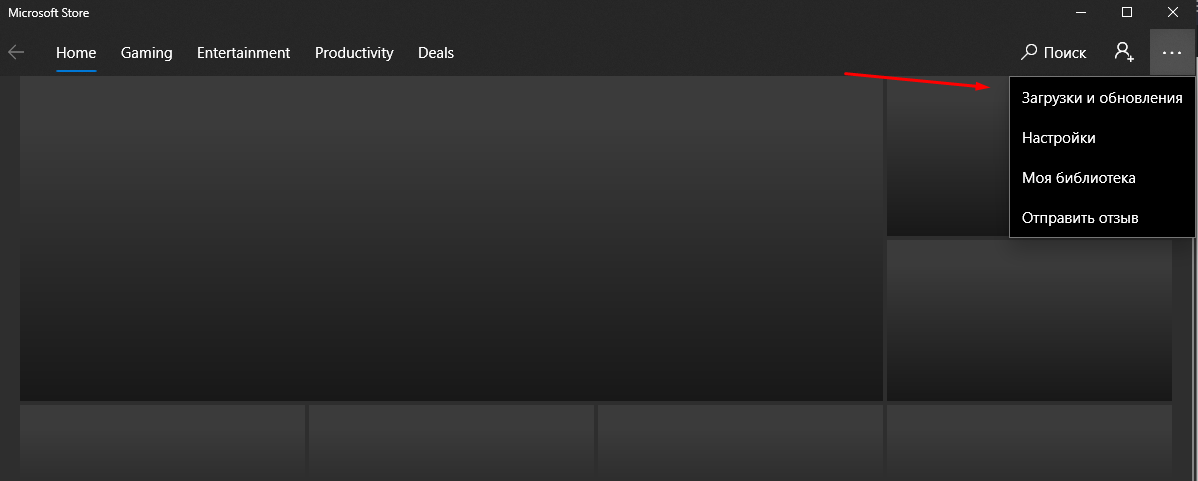Select Моя библиотека in the menu
This screenshot has width=1198, height=481.
click(1079, 178)
